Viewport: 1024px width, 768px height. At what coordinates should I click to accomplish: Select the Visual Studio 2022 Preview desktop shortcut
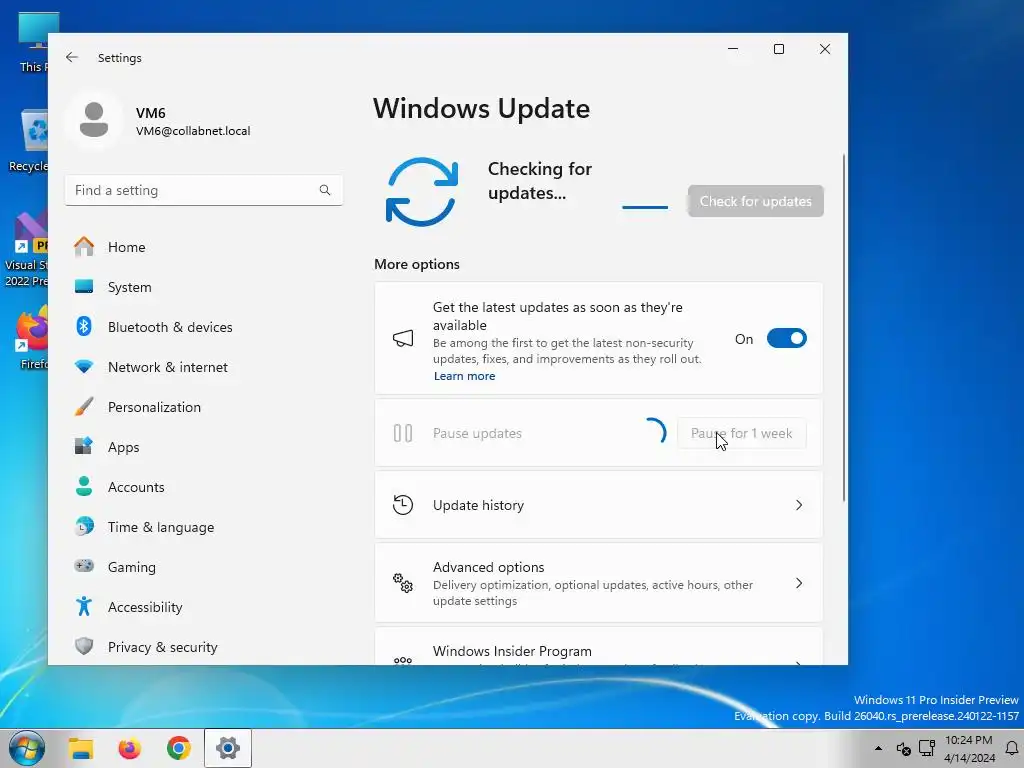(26, 249)
